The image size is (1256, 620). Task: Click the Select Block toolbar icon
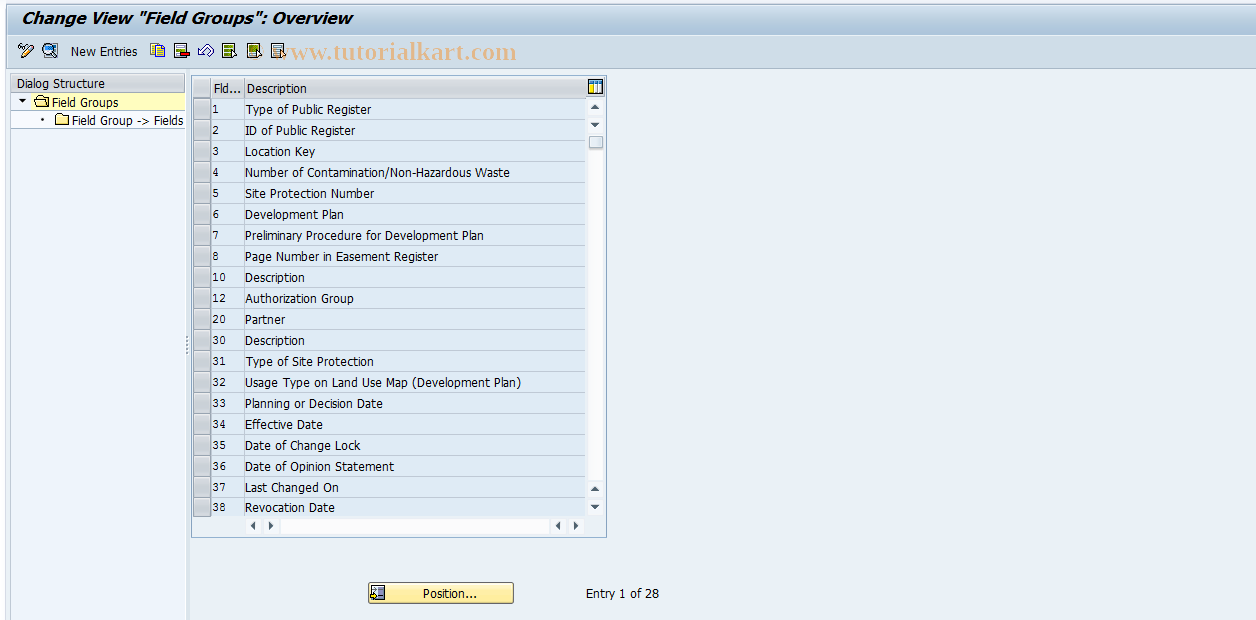(x=254, y=51)
